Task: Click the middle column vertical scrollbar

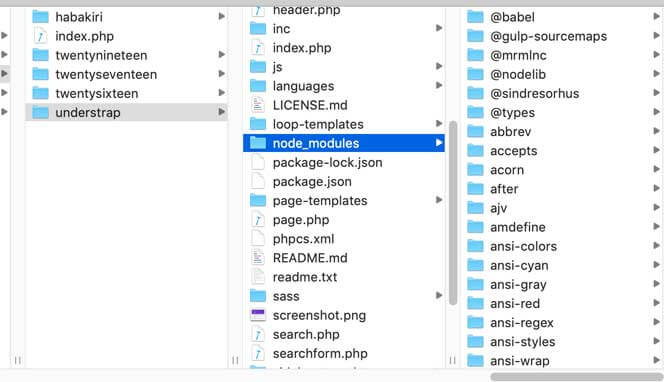Action: pos(453,213)
